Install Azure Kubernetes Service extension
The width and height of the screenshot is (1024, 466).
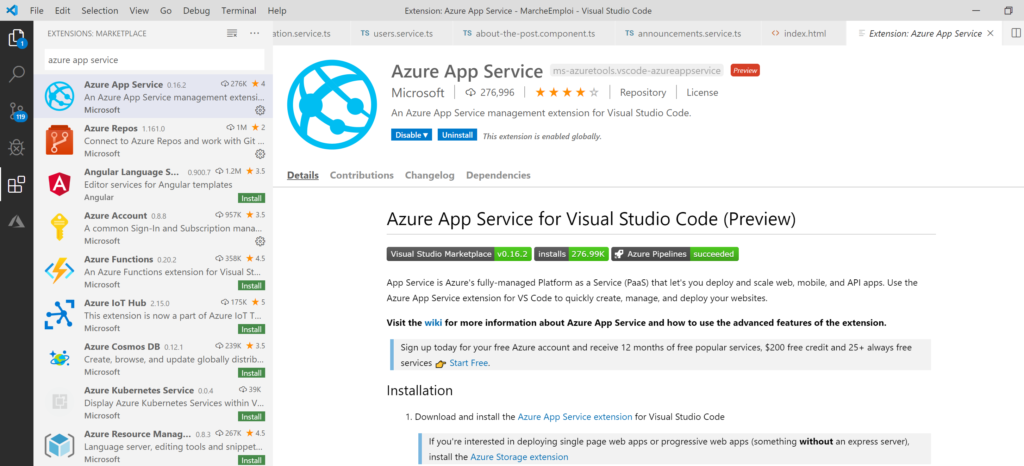(251, 416)
